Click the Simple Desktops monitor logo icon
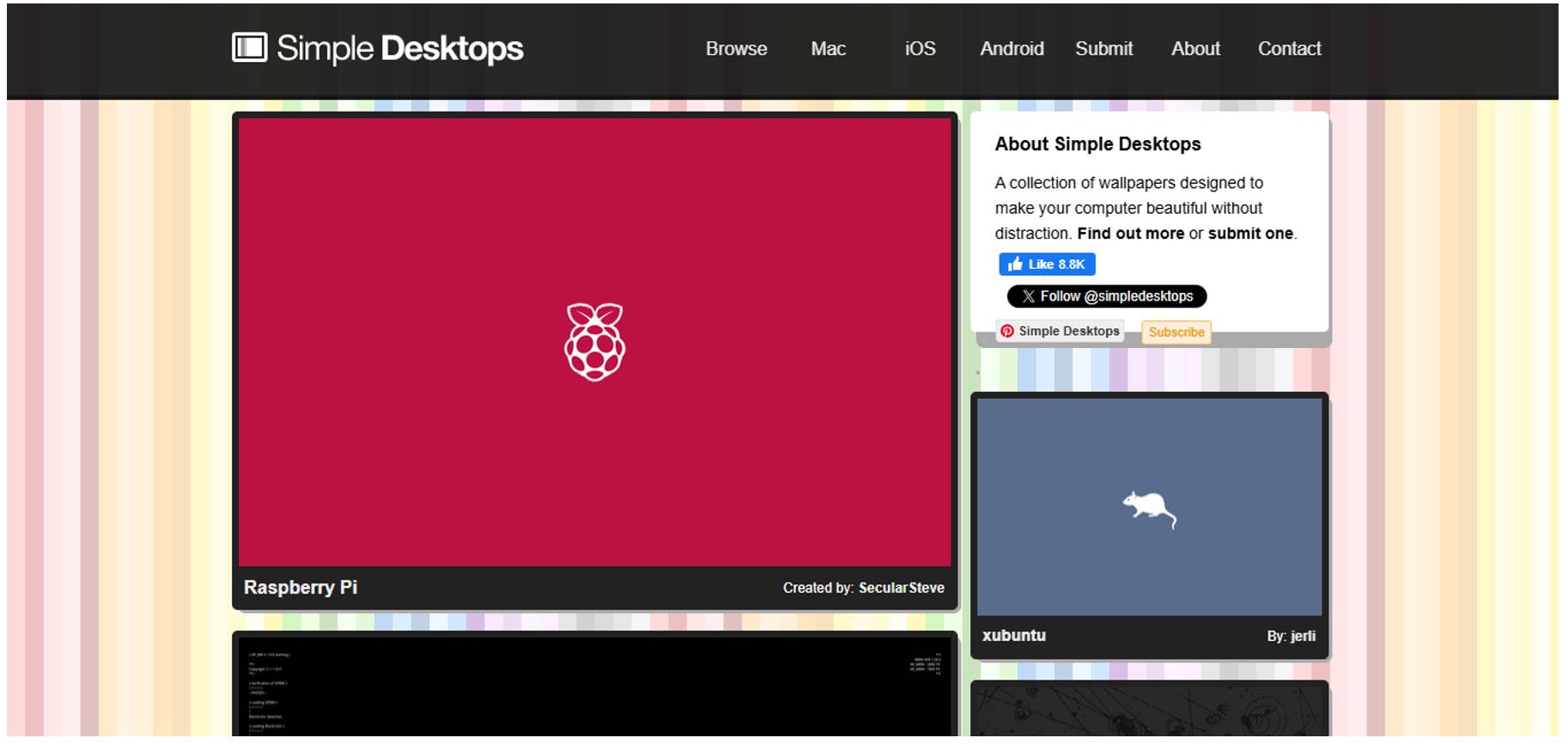 pos(250,47)
